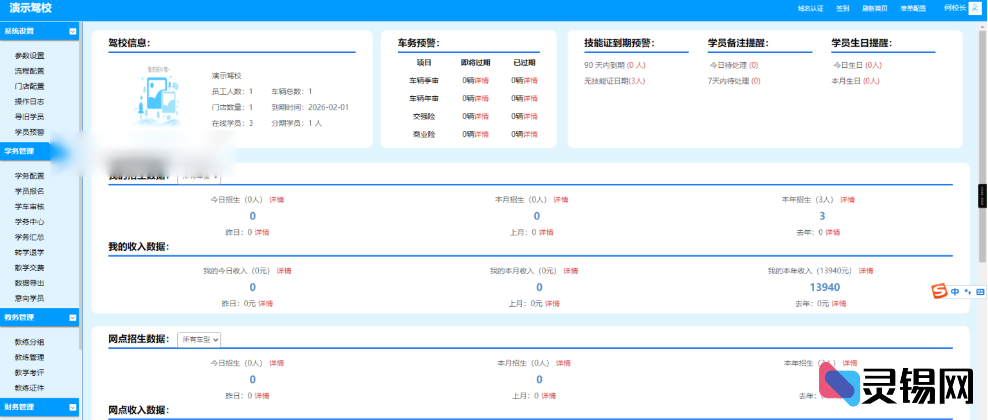
Task: Open 教学考评 in the sidebar
Action: pos(30,373)
